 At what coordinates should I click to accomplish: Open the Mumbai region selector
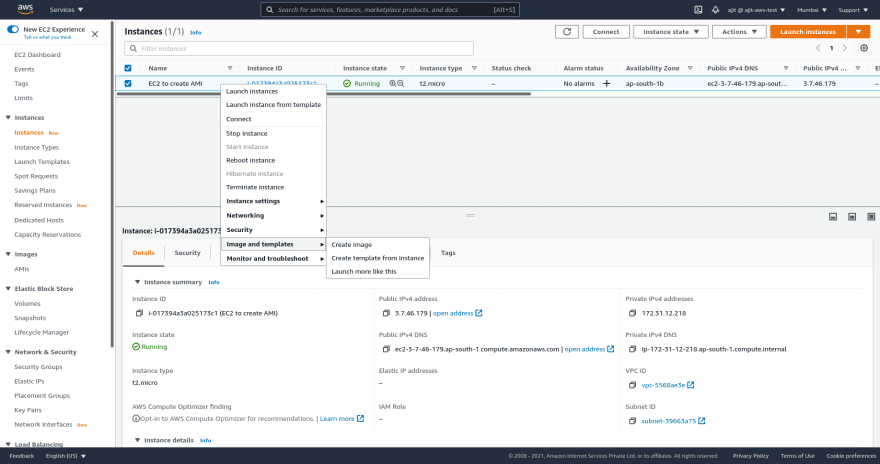point(812,10)
